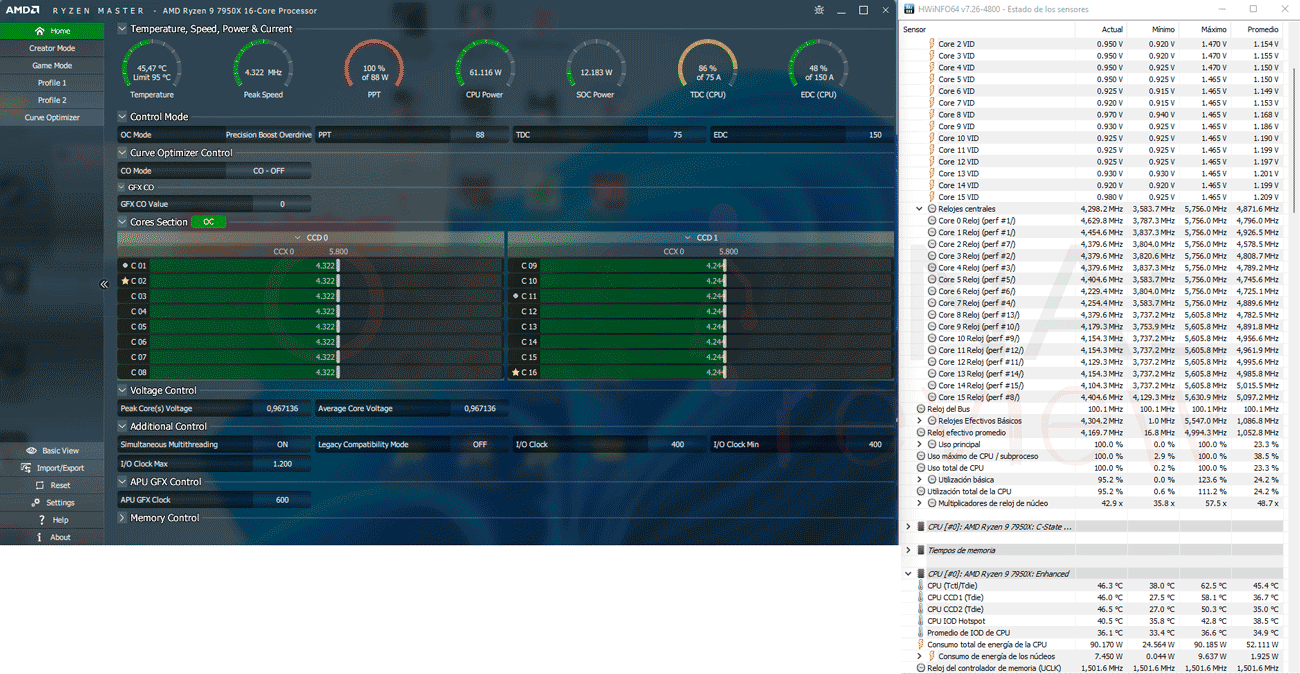Click the thermometer icon of CPU (Tctl/Tdie)
Image resolution: width=1300 pixels, height=674 pixels.
pos(920,586)
